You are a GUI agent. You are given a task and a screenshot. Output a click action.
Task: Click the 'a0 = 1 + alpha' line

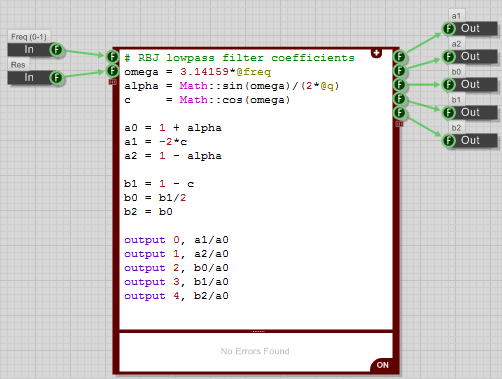[x=173, y=128]
